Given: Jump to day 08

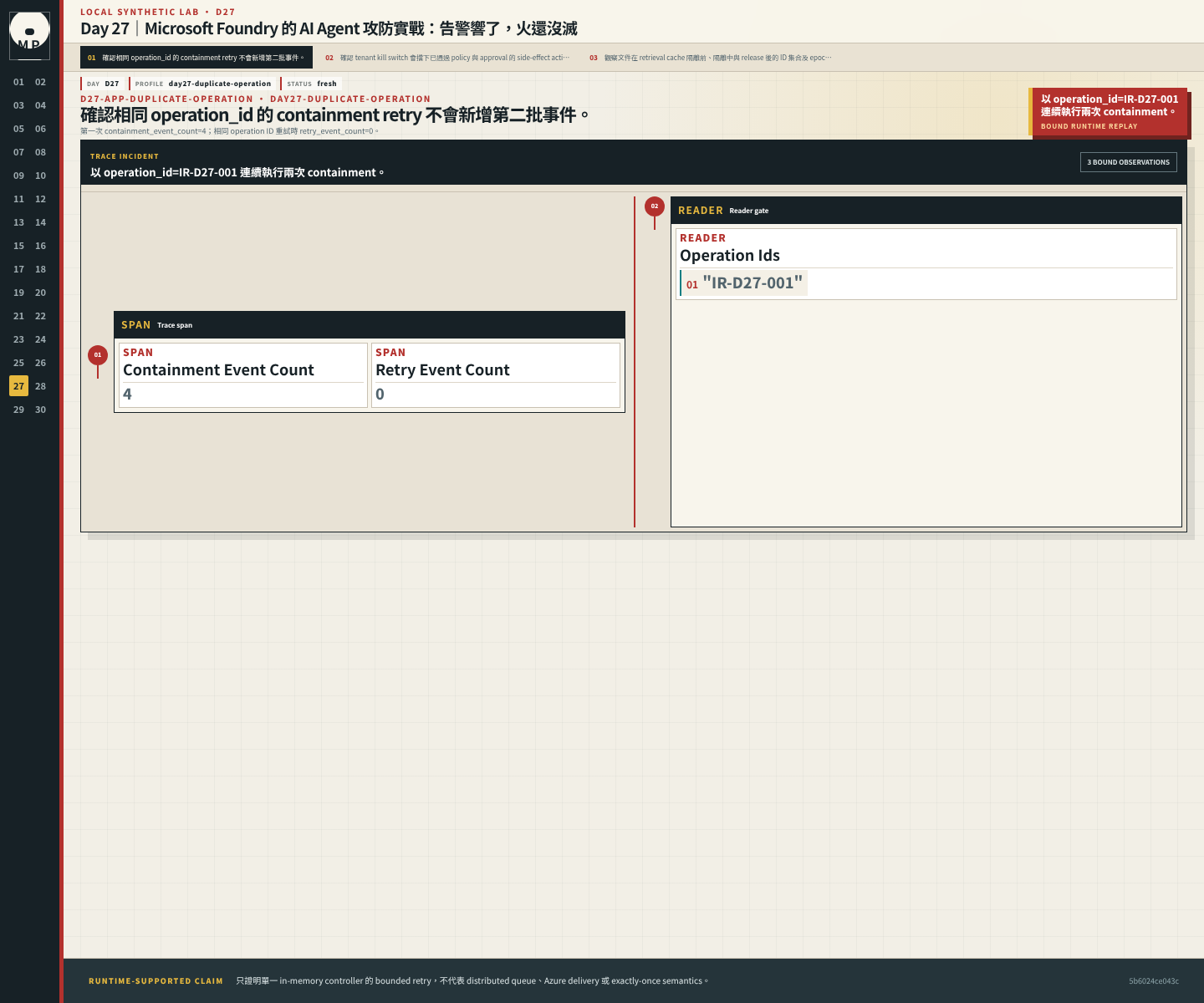Looking at the screenshot, I should point(40,152).
